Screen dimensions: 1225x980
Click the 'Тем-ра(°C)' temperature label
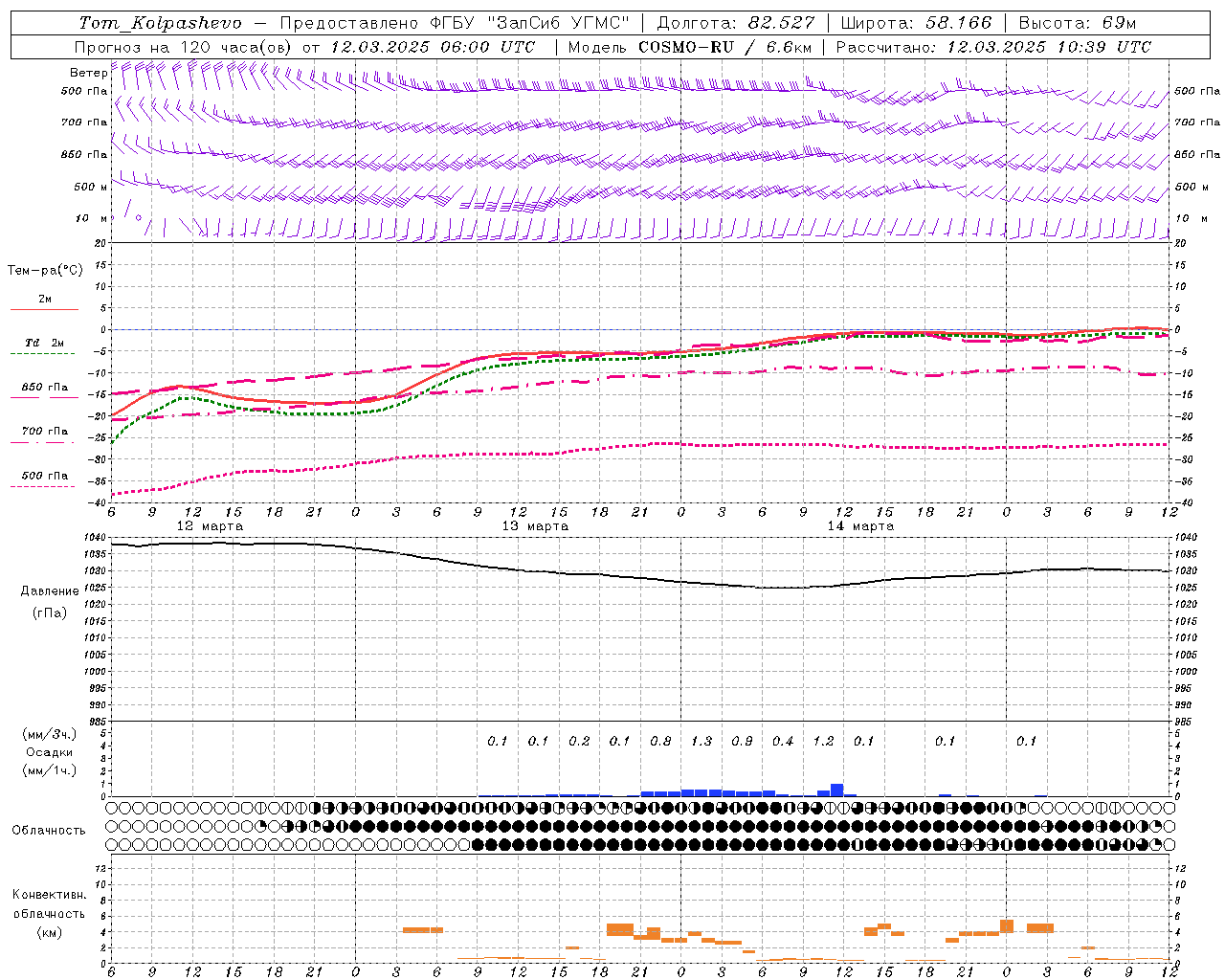click(45, 271)
